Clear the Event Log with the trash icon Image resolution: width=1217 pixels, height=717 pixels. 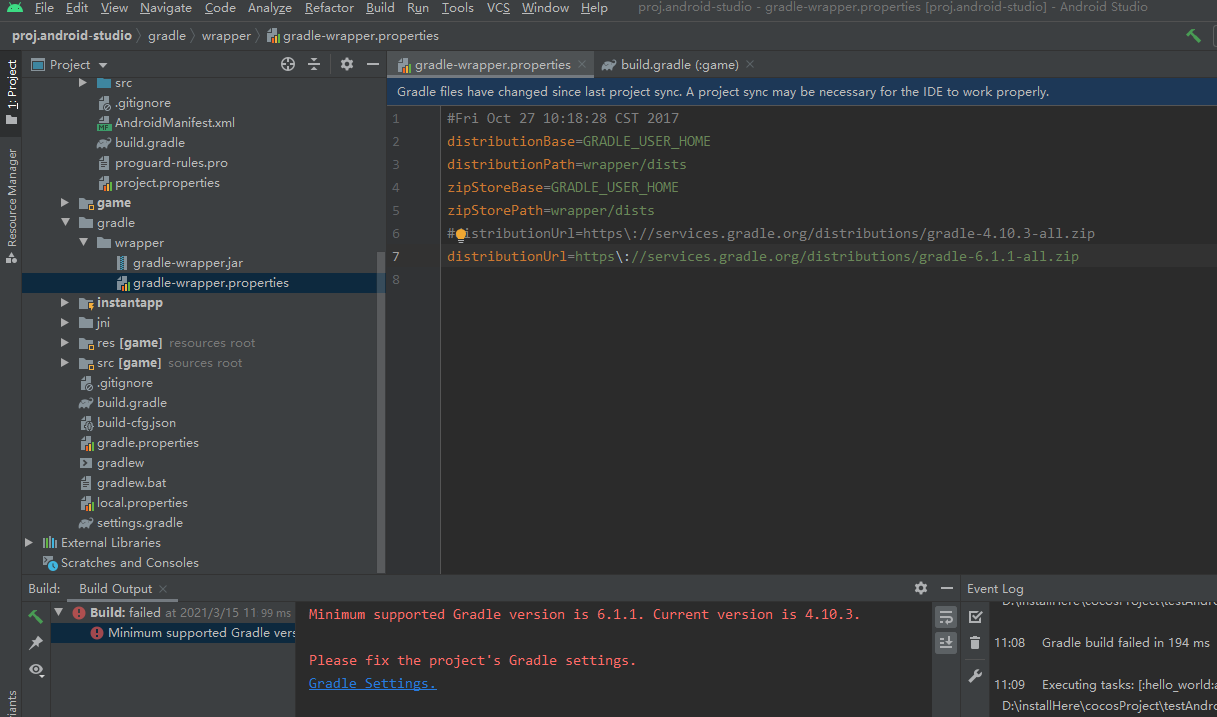[x=975, y=643]
